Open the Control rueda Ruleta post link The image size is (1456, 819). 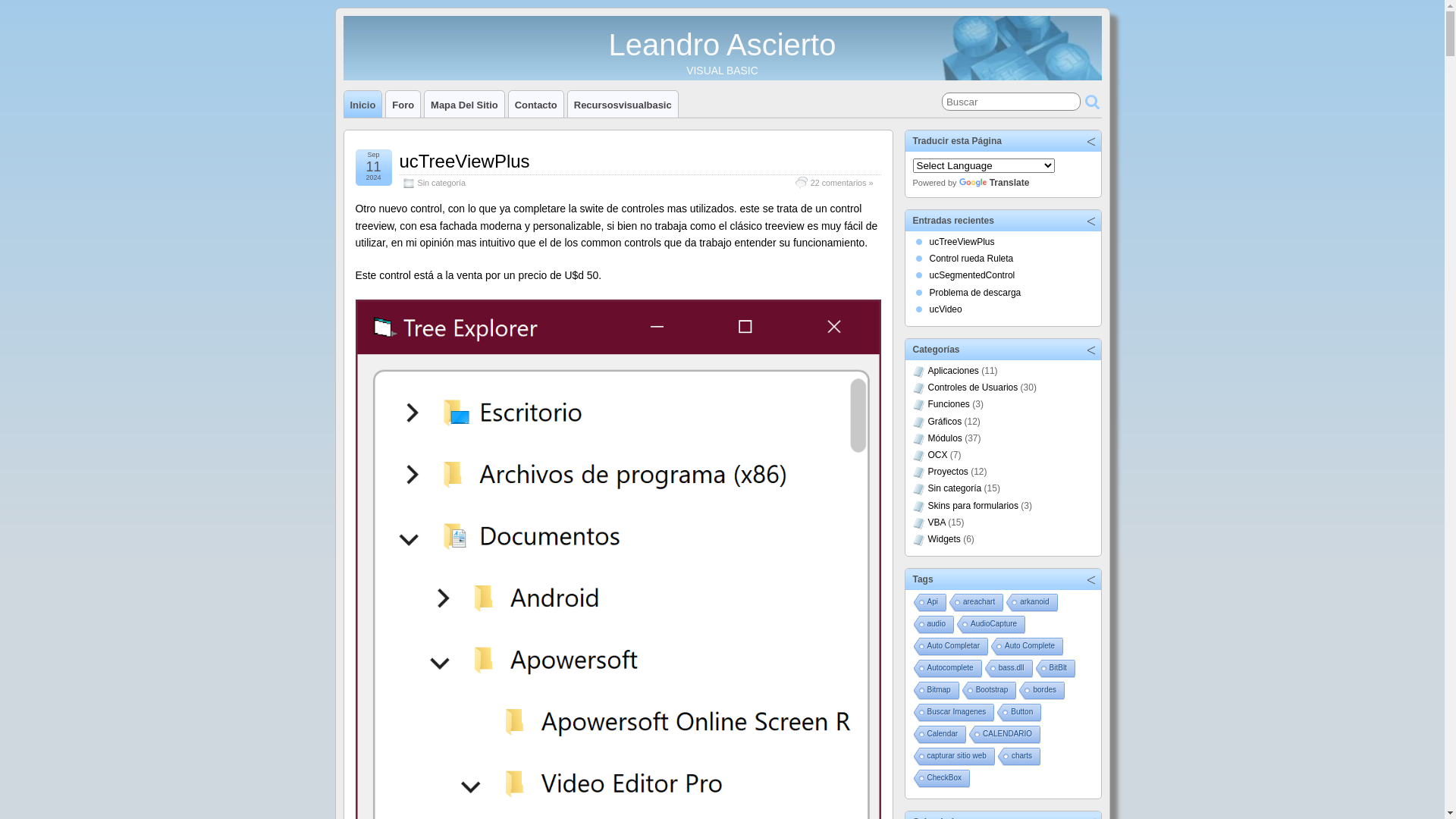tap(971, 259)
